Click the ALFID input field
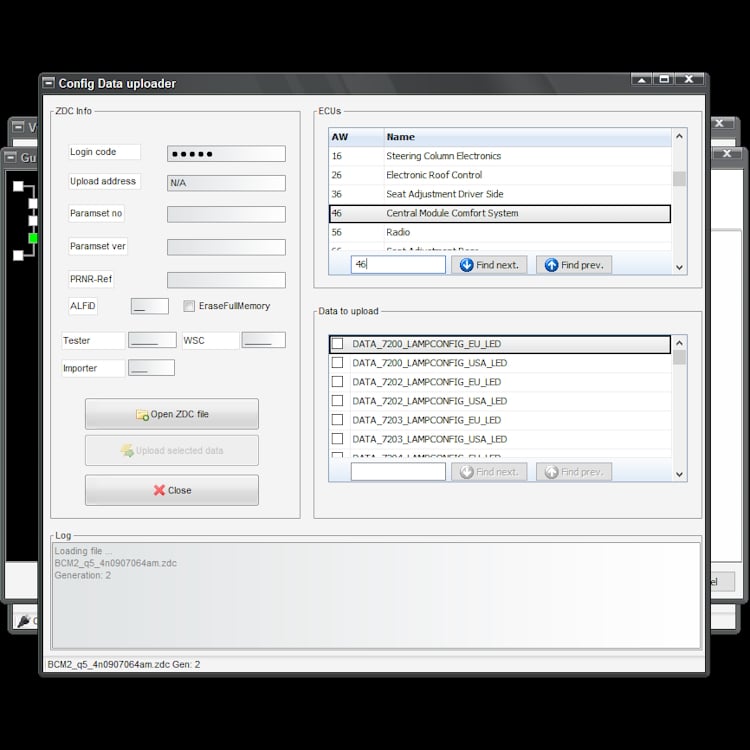The width and height of the screenshot is (750, 750). [150, 306]
